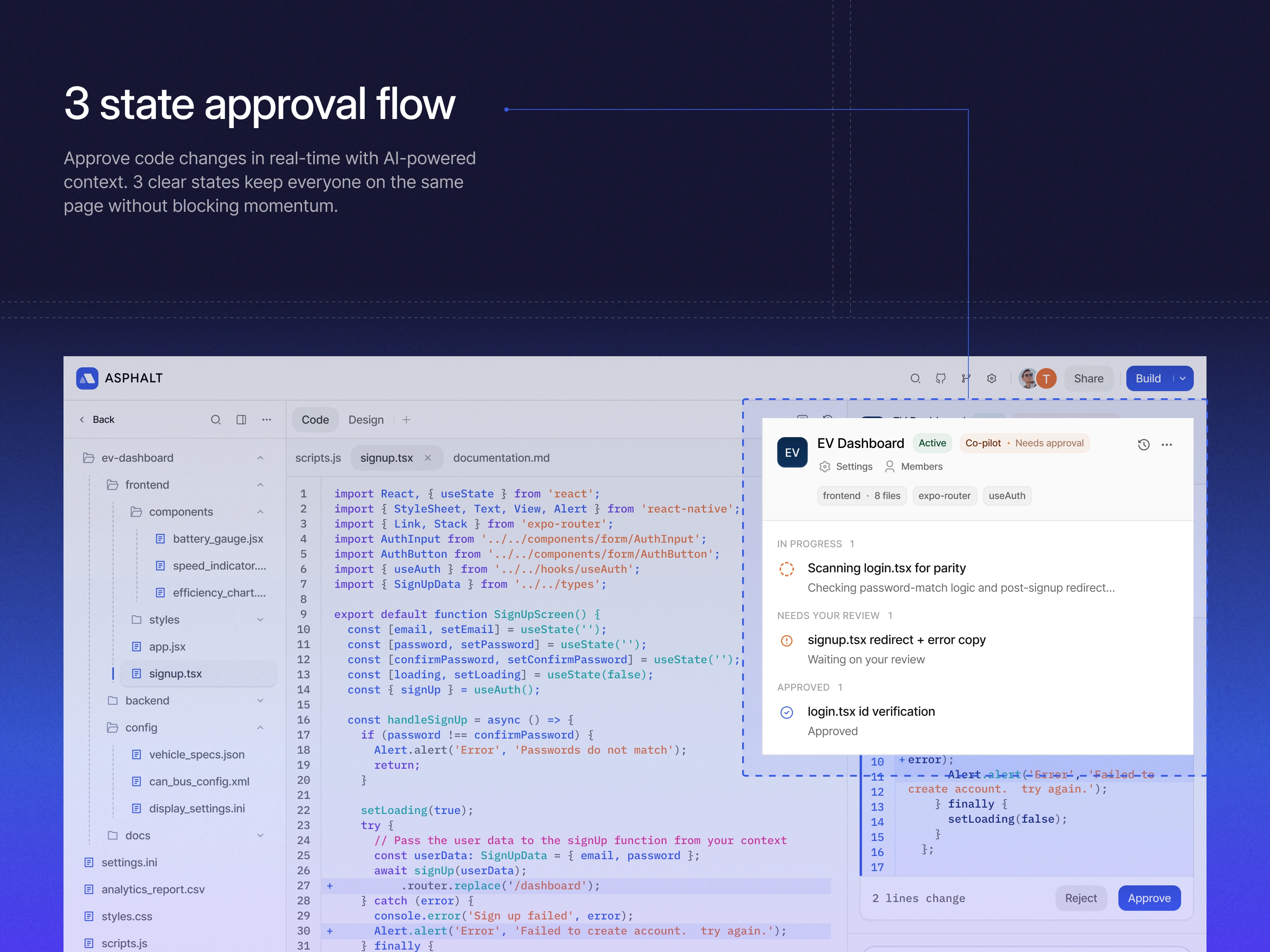Approve the 2 lines change

(1149, 898)
